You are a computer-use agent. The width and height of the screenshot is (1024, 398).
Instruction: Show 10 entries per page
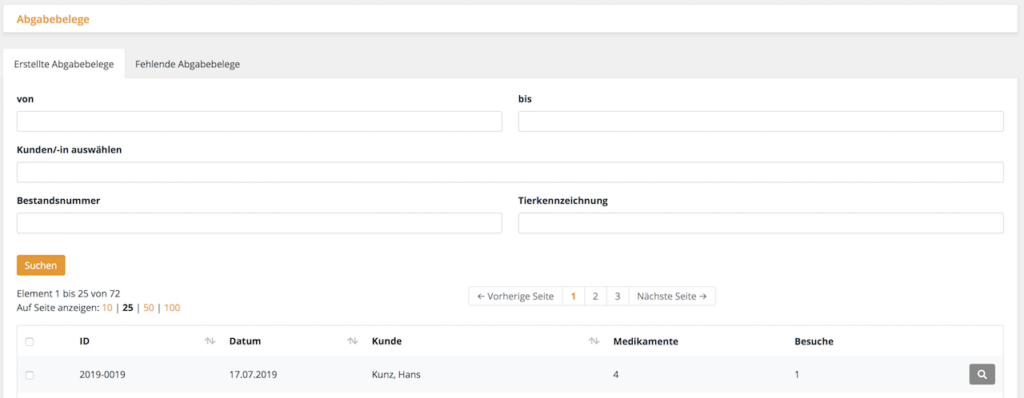(107, 307)
